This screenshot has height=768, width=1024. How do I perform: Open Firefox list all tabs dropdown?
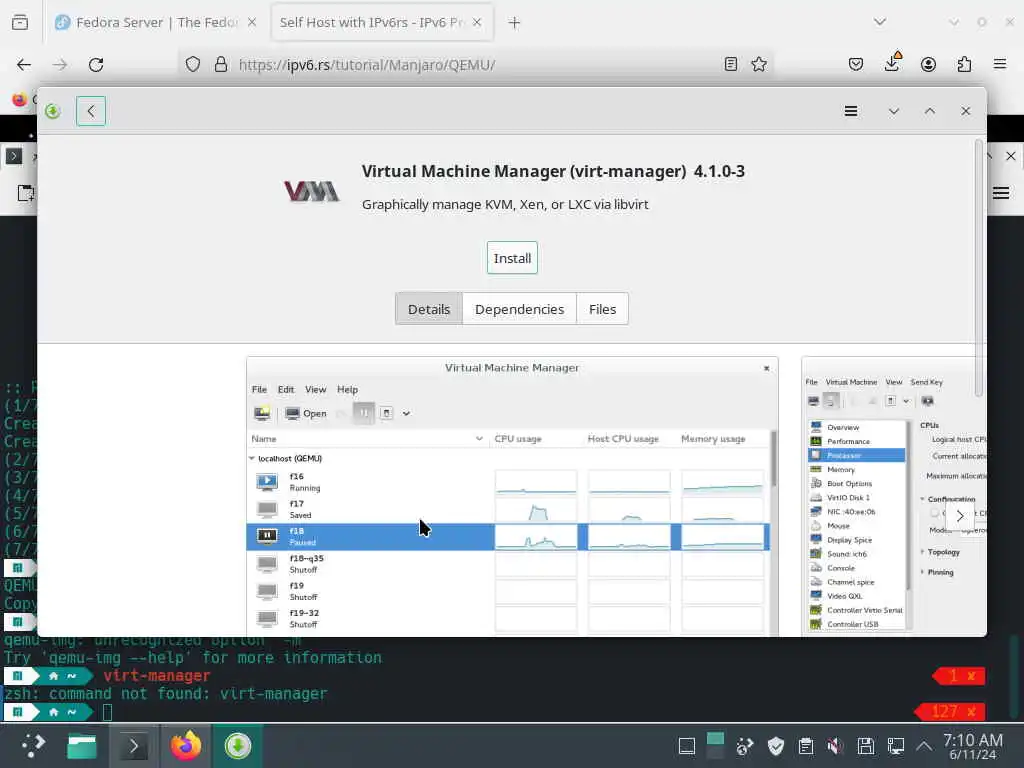880,22
